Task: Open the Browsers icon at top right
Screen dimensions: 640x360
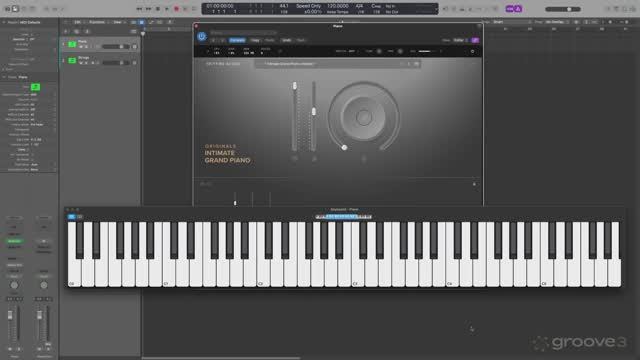Action: click(x=633, y=9)
